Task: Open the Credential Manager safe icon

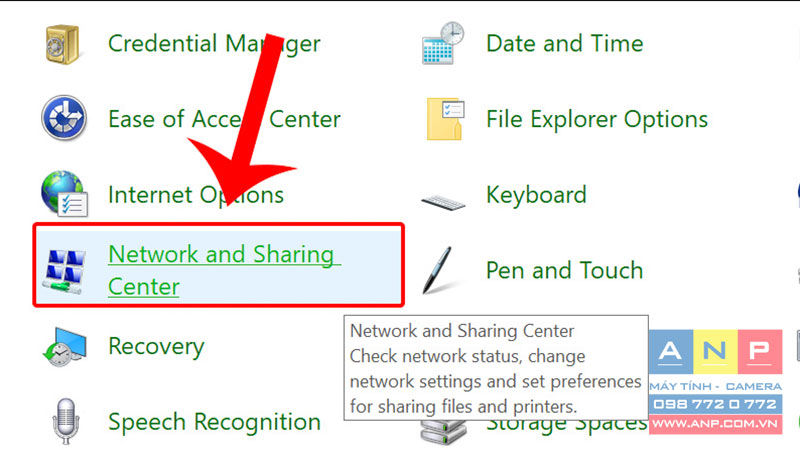Action: point(63,44)
